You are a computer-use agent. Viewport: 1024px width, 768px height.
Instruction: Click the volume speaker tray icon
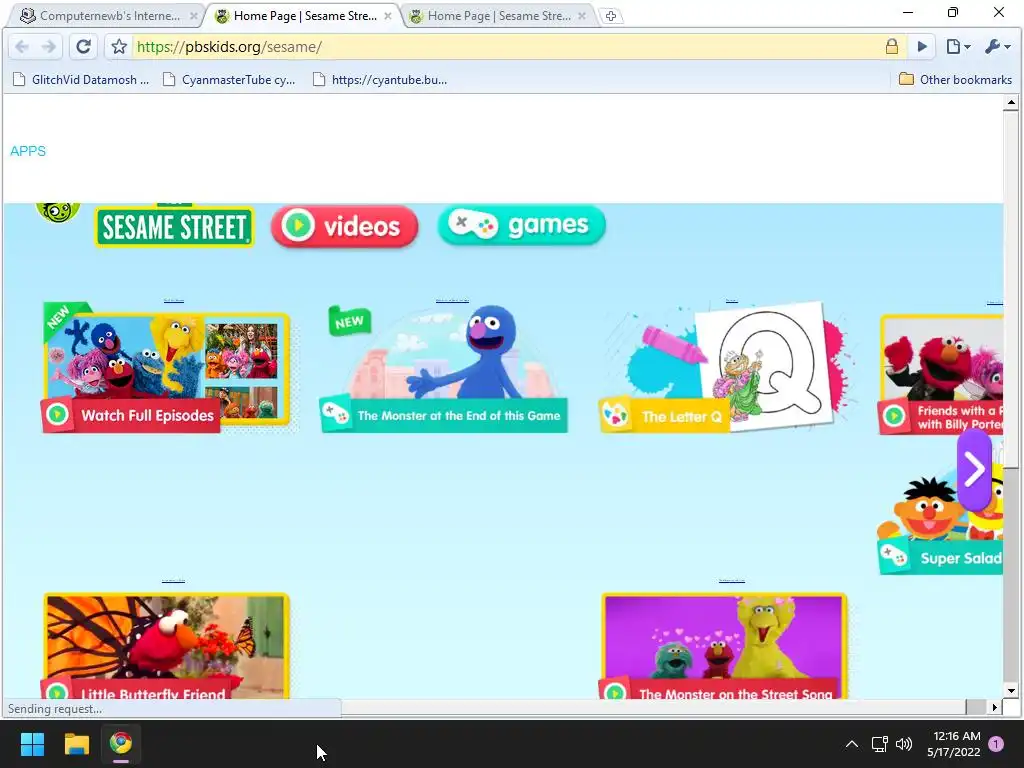904,744
